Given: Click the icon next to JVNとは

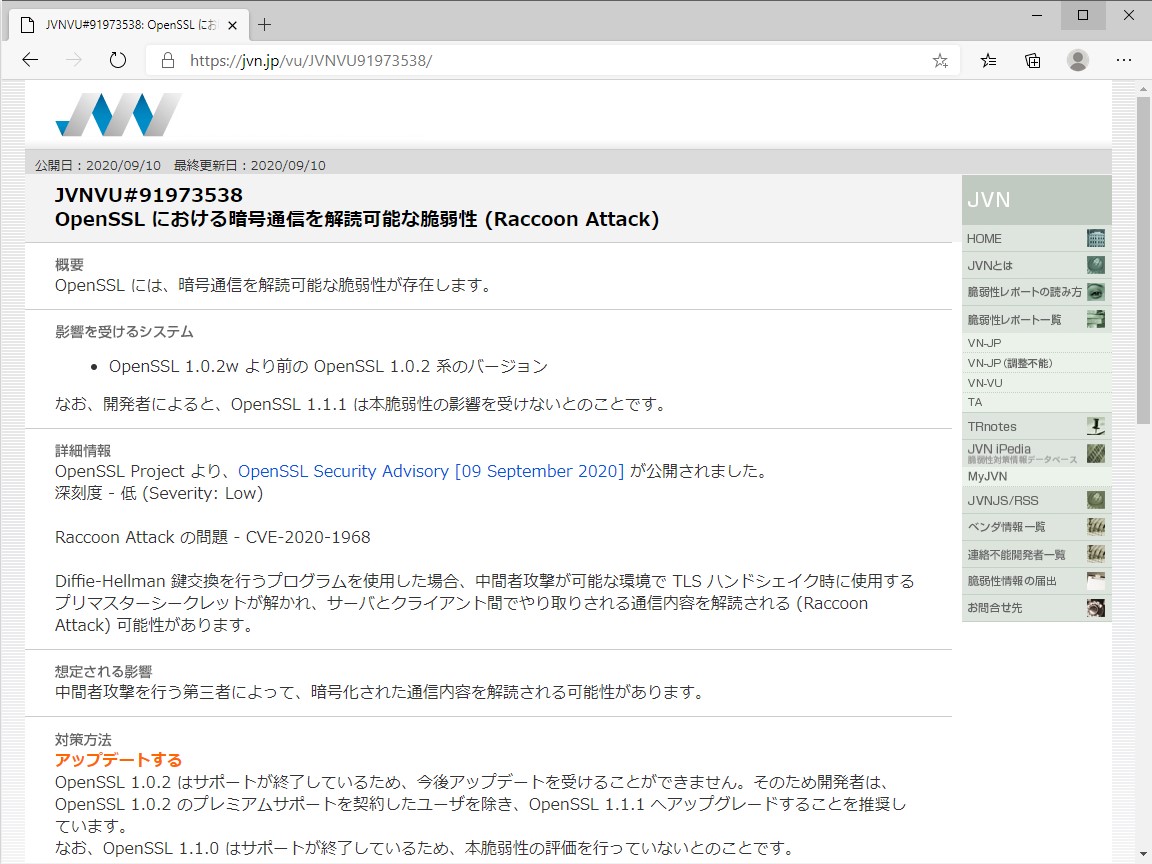Looking at the screenshot, I should [x=1095, y=264].
